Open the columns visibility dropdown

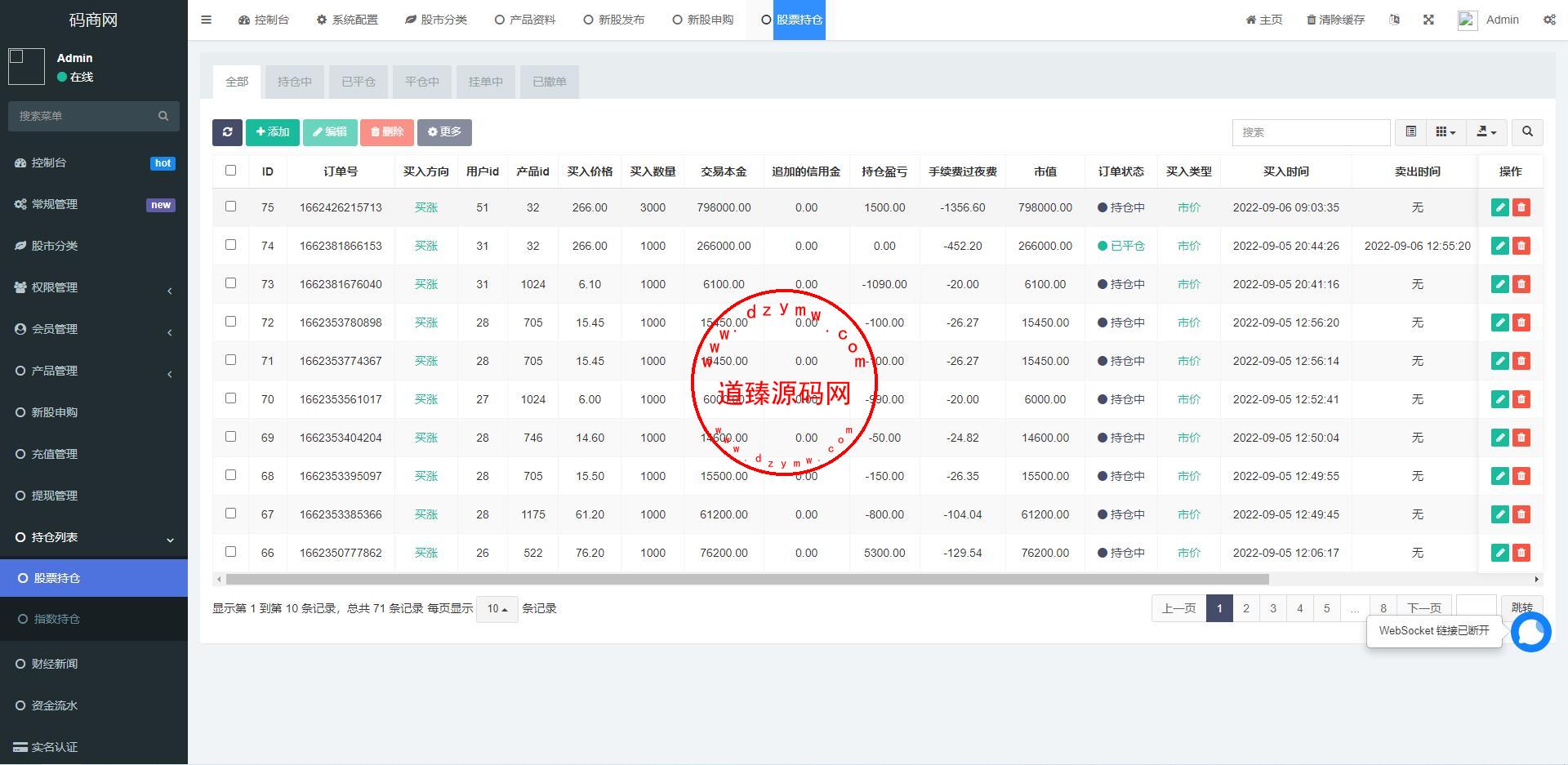coord(1445,131)
